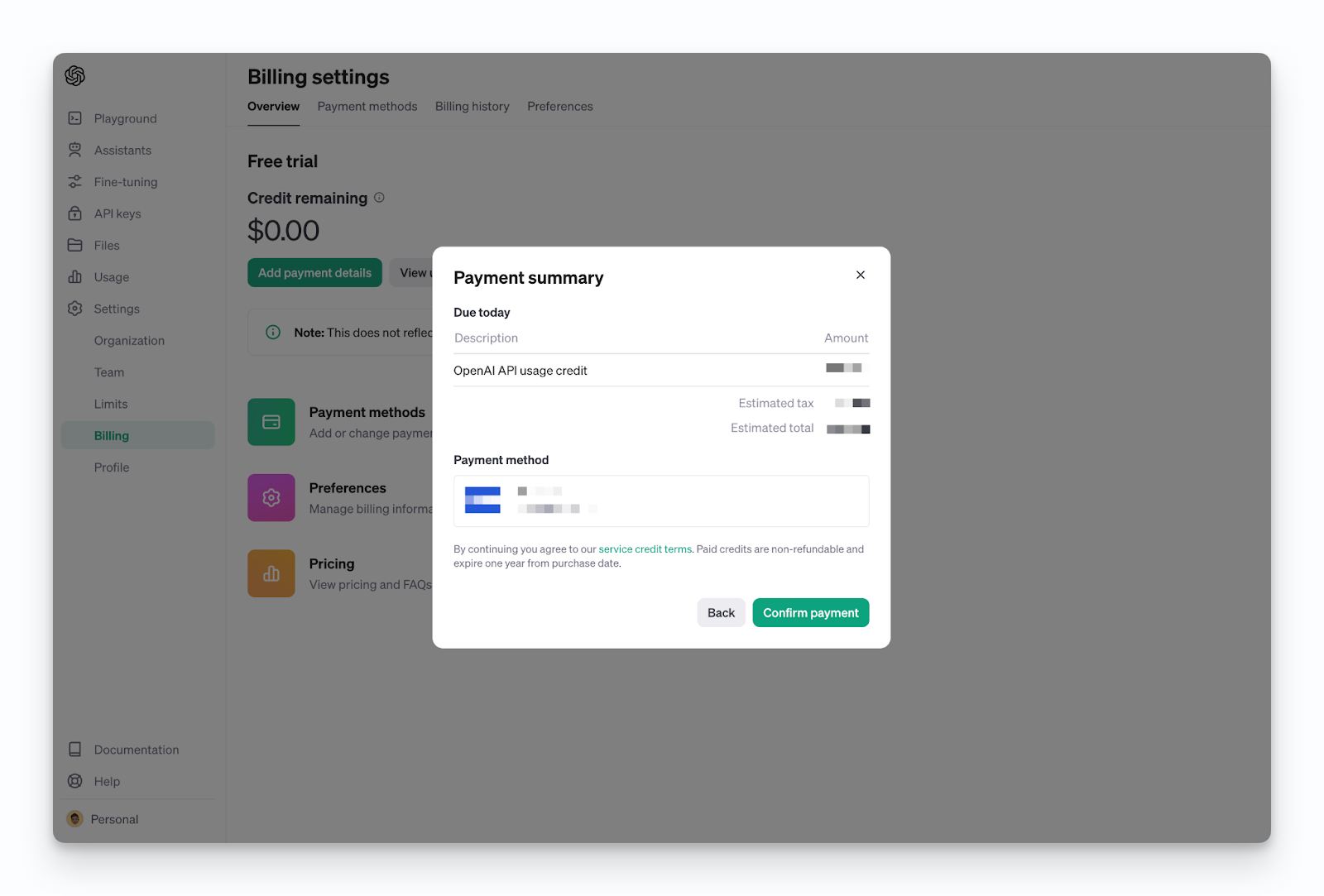
Task: Open the API keys lock icon
Action: coord(75,213)
